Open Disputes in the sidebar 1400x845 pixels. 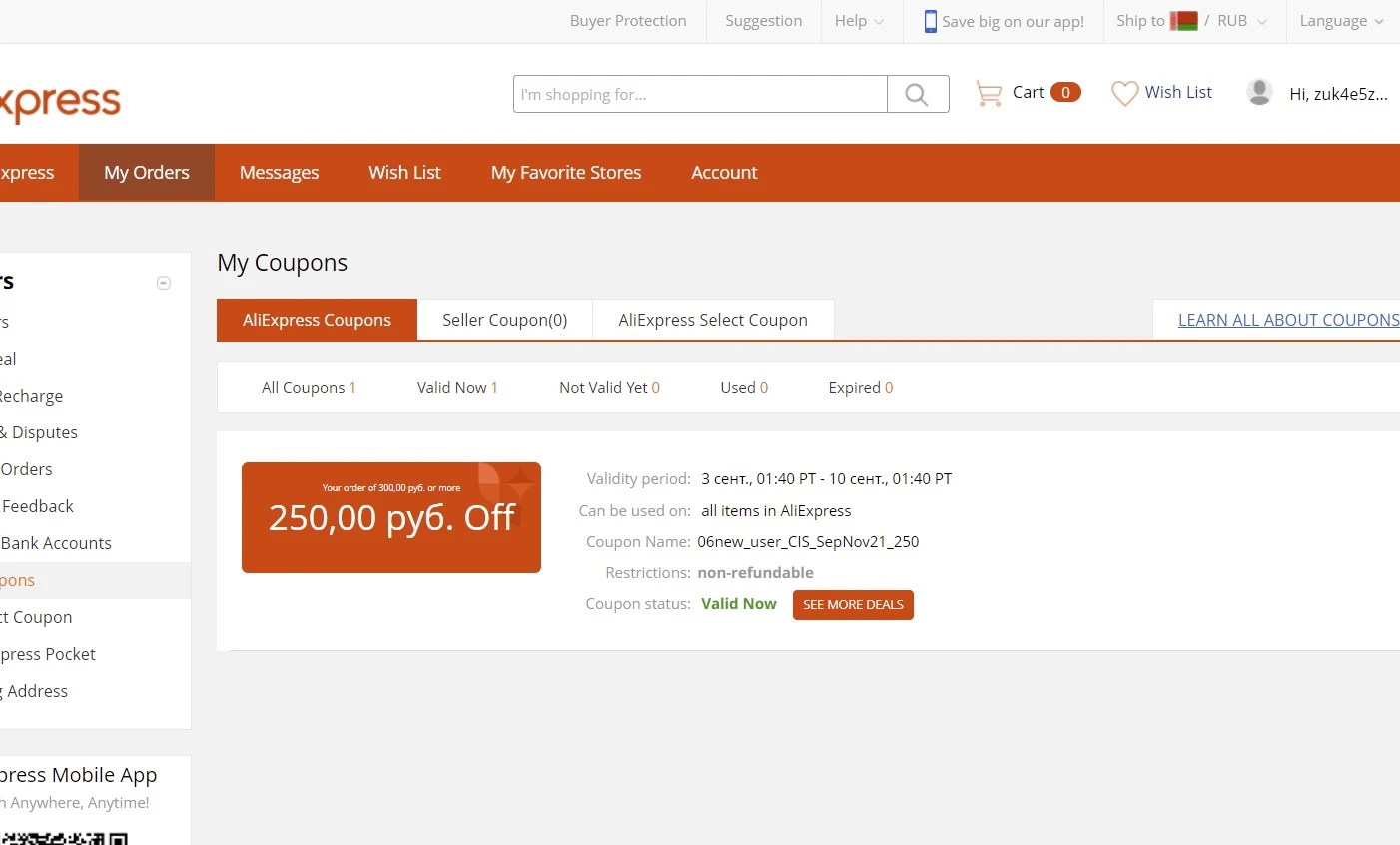39,432
